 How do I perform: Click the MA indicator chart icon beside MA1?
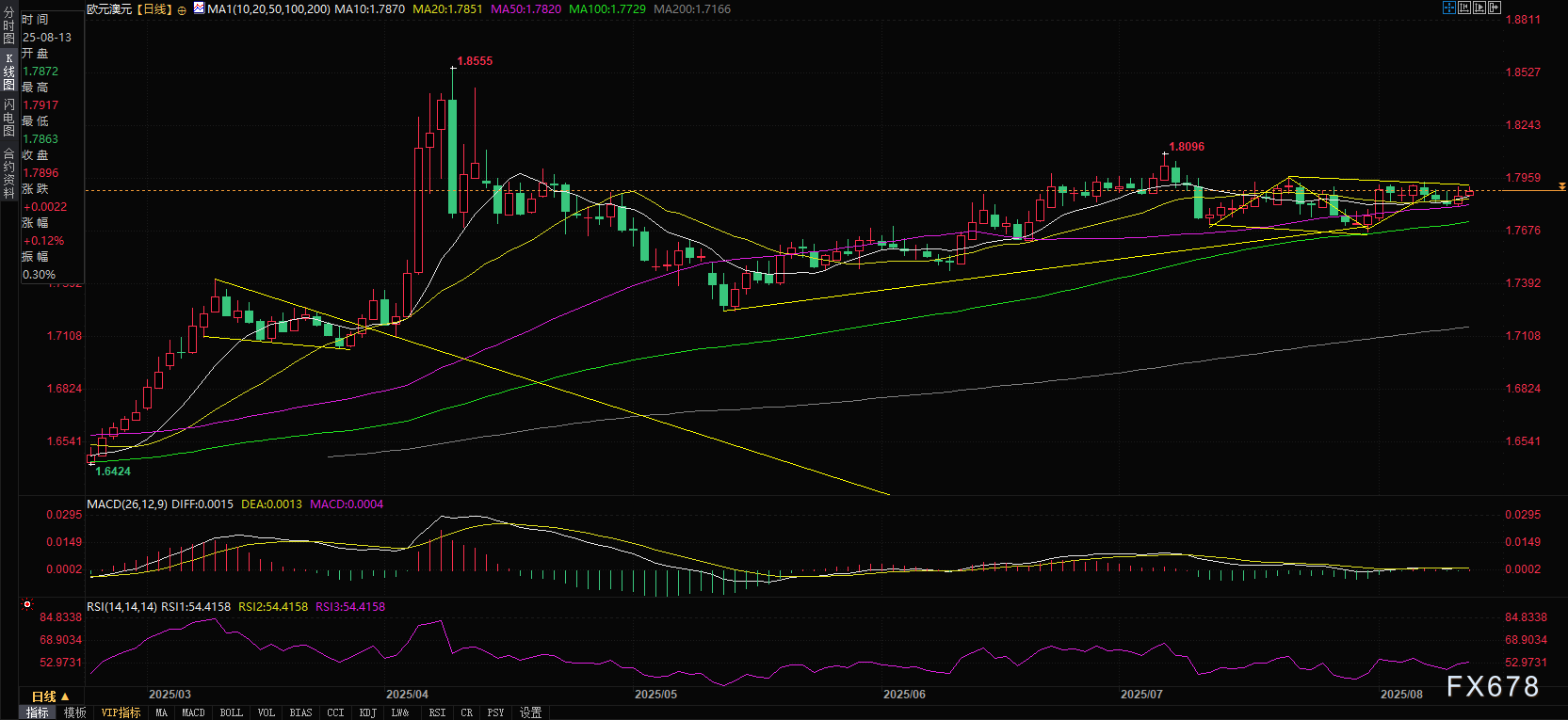(x=199, y=8)
